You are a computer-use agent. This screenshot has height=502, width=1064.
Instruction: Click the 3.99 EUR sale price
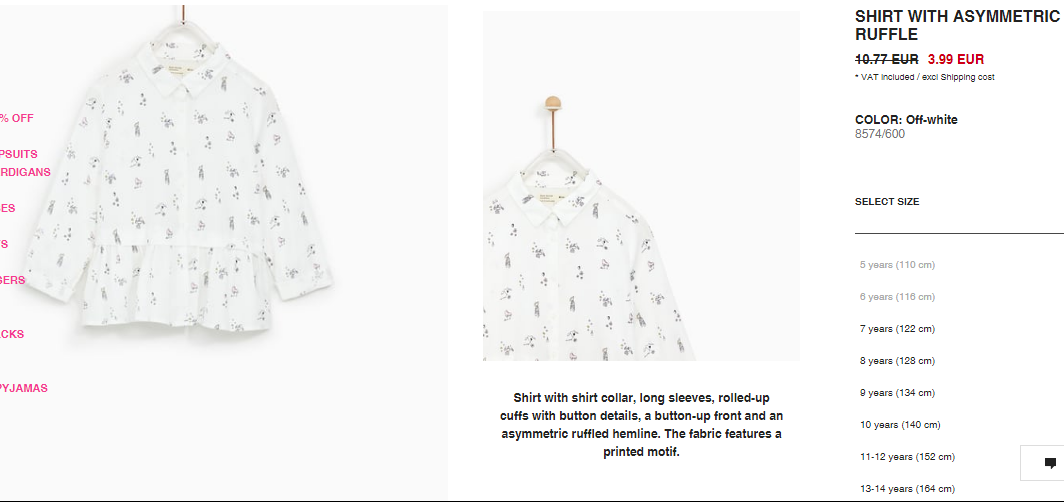point(955,59)
